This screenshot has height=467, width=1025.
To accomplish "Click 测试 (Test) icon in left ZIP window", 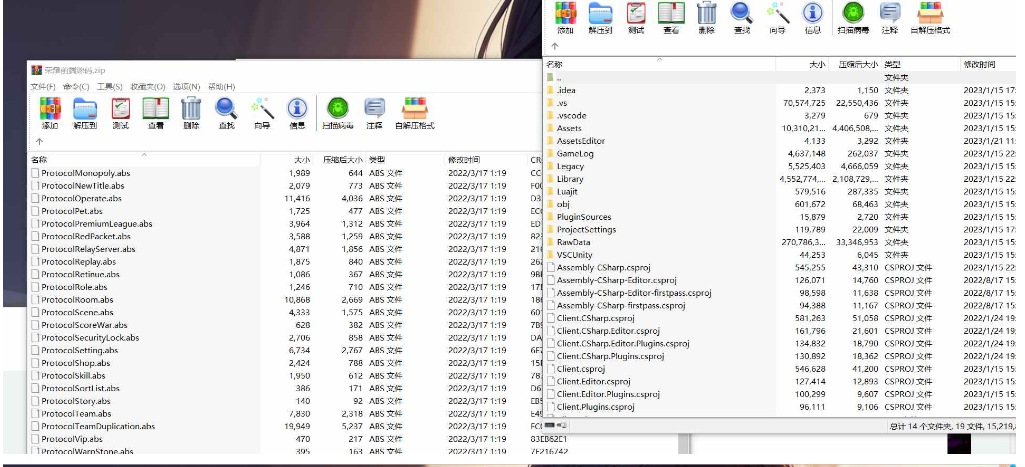I will [x=120, y=112].
